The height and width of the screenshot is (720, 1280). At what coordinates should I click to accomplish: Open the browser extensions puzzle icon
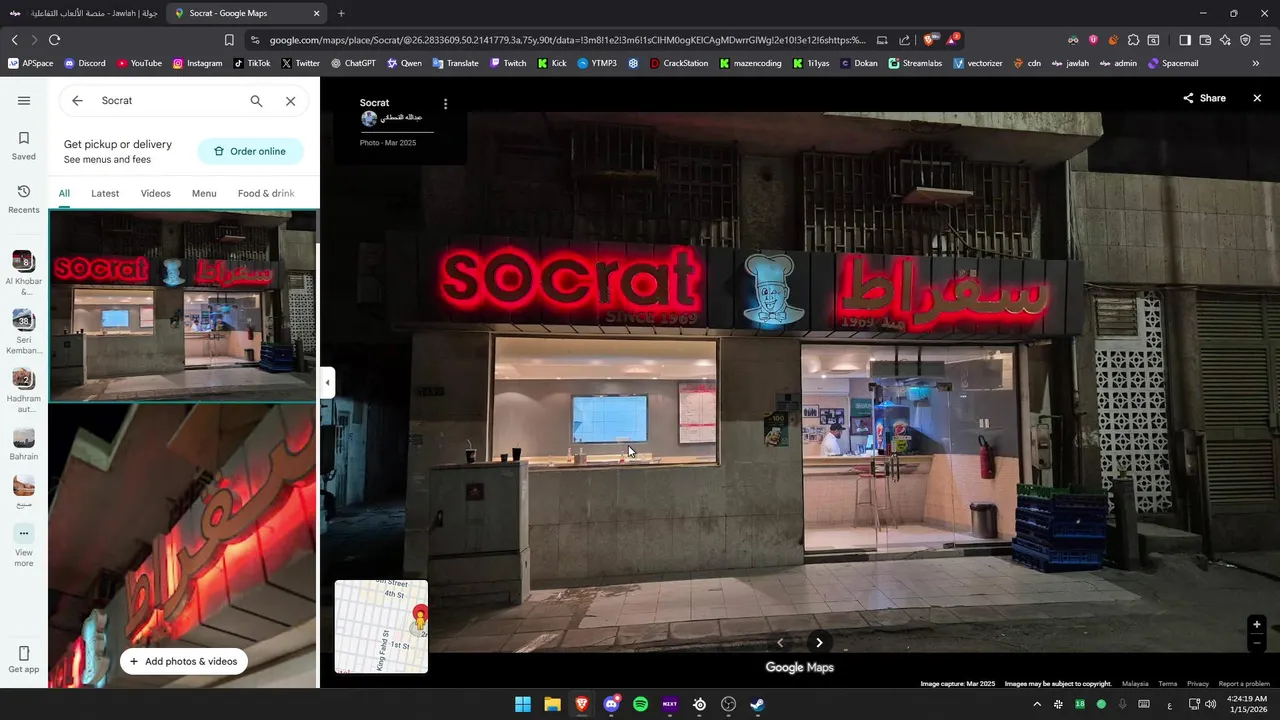pyautogui.click(x=1133, y=40)
